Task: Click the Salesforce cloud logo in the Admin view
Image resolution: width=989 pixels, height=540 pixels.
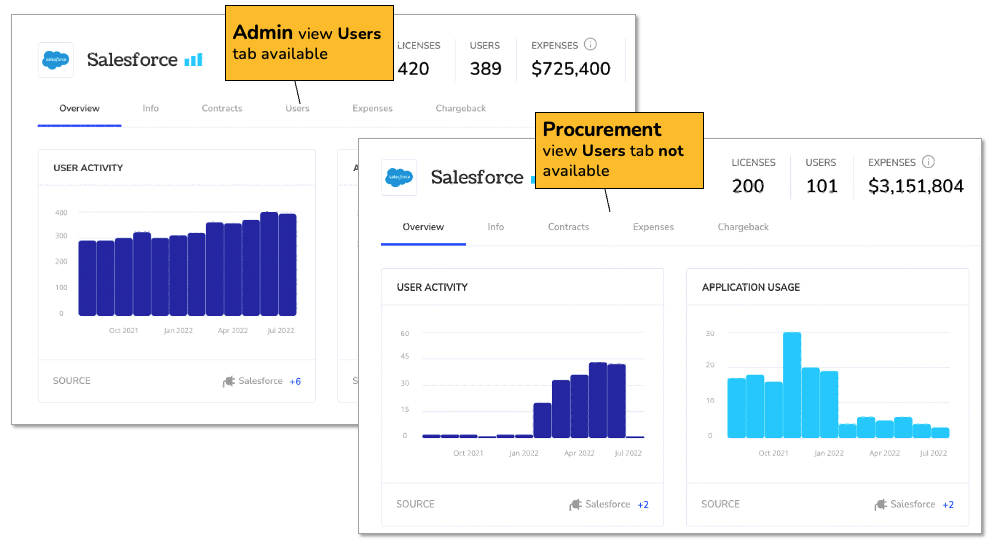Action: pyautogui.click(x=56, y=60)
